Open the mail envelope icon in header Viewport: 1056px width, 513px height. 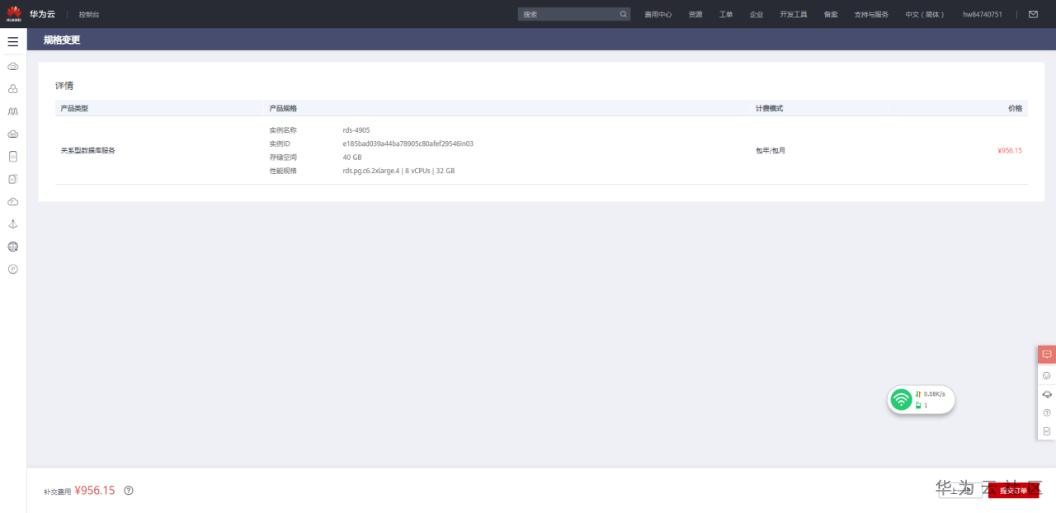[1033, 14]
